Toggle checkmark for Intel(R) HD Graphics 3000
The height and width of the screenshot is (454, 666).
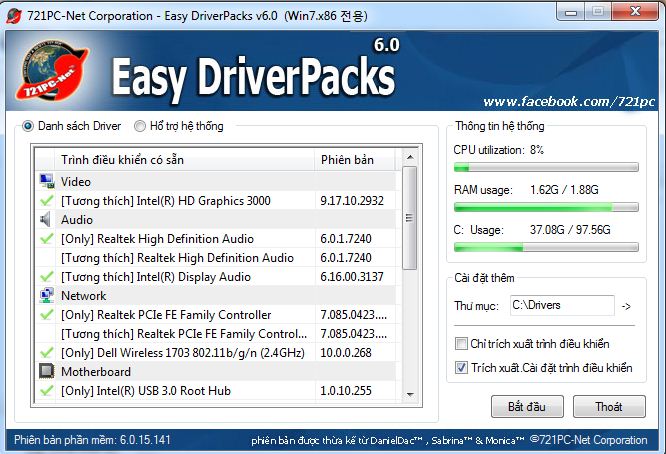click(46, 200)
